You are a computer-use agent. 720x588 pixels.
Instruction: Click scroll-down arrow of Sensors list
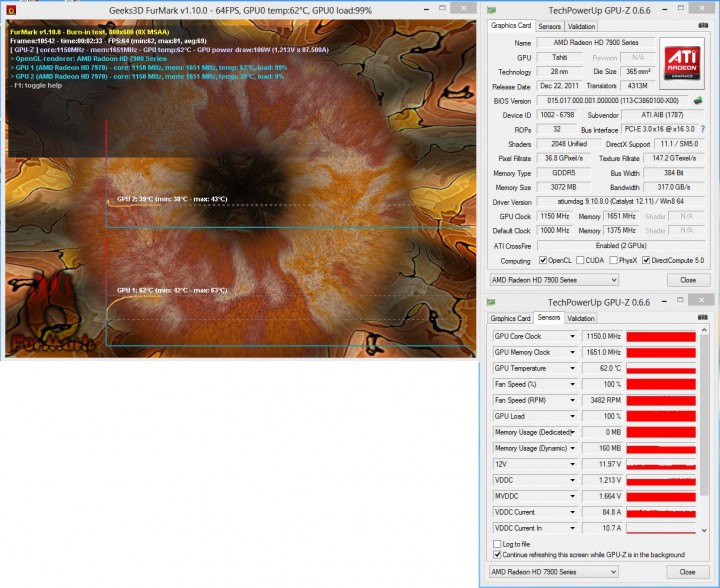coord(704,530)
